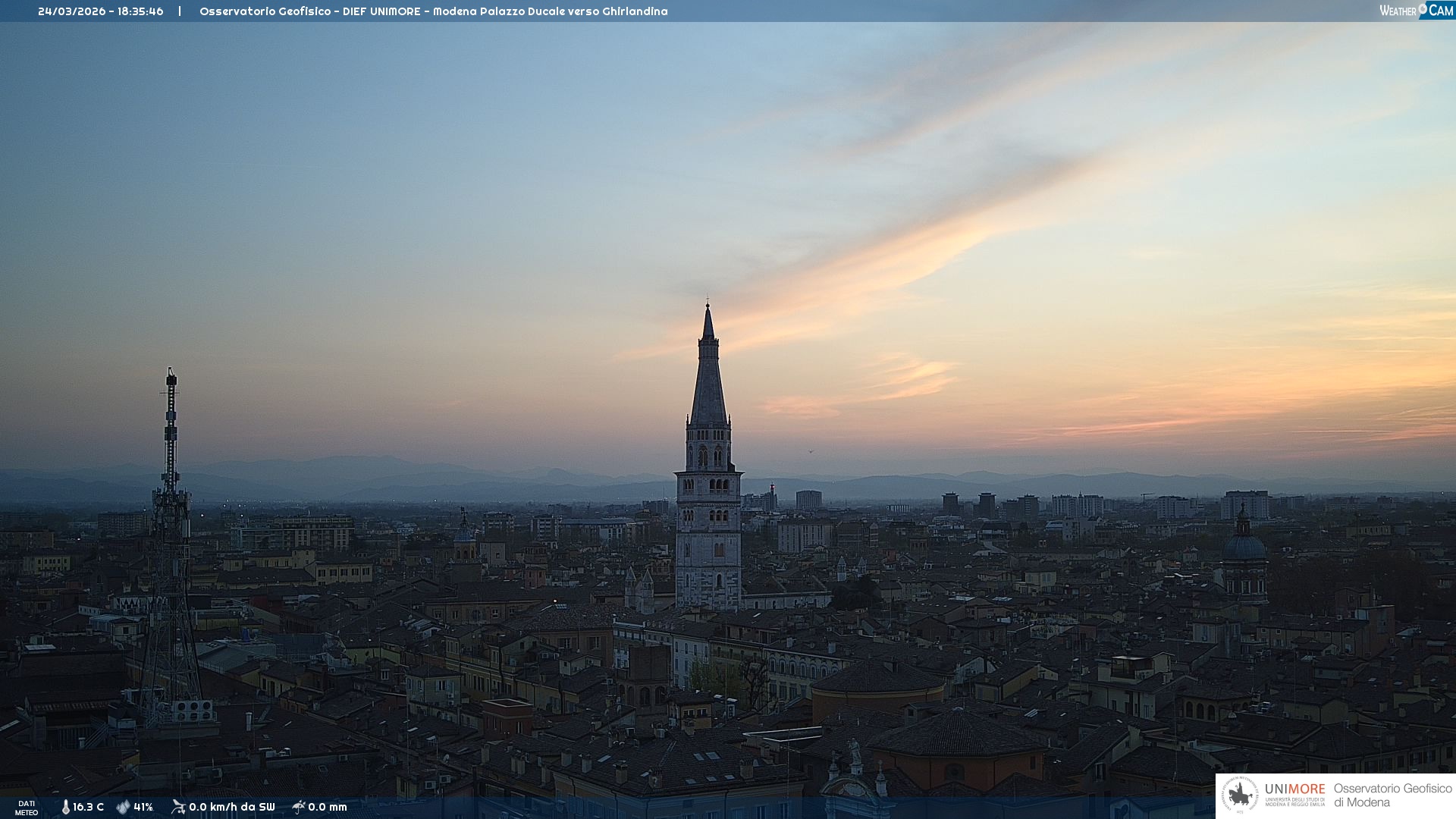This screenshot has height=819, width=1456.
Task: Click the thermometer temperature icon
Action: click(65, 807)
